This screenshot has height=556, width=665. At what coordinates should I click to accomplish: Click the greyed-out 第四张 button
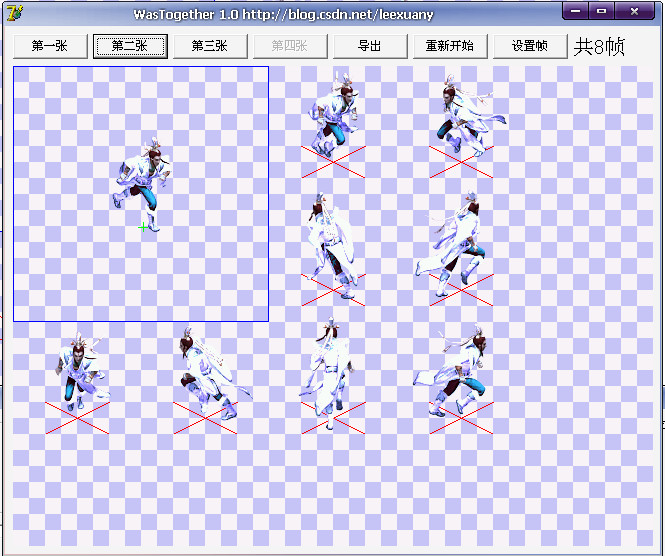tap(290, 46)
